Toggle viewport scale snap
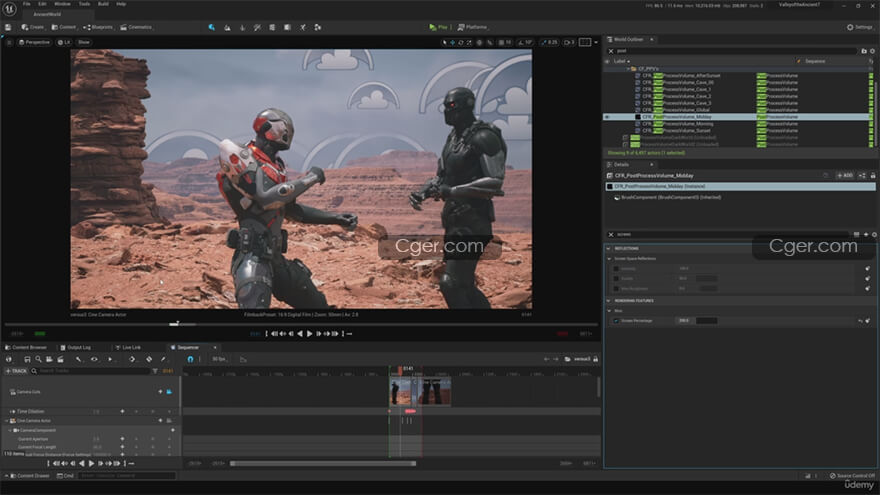 pos(549,42)
